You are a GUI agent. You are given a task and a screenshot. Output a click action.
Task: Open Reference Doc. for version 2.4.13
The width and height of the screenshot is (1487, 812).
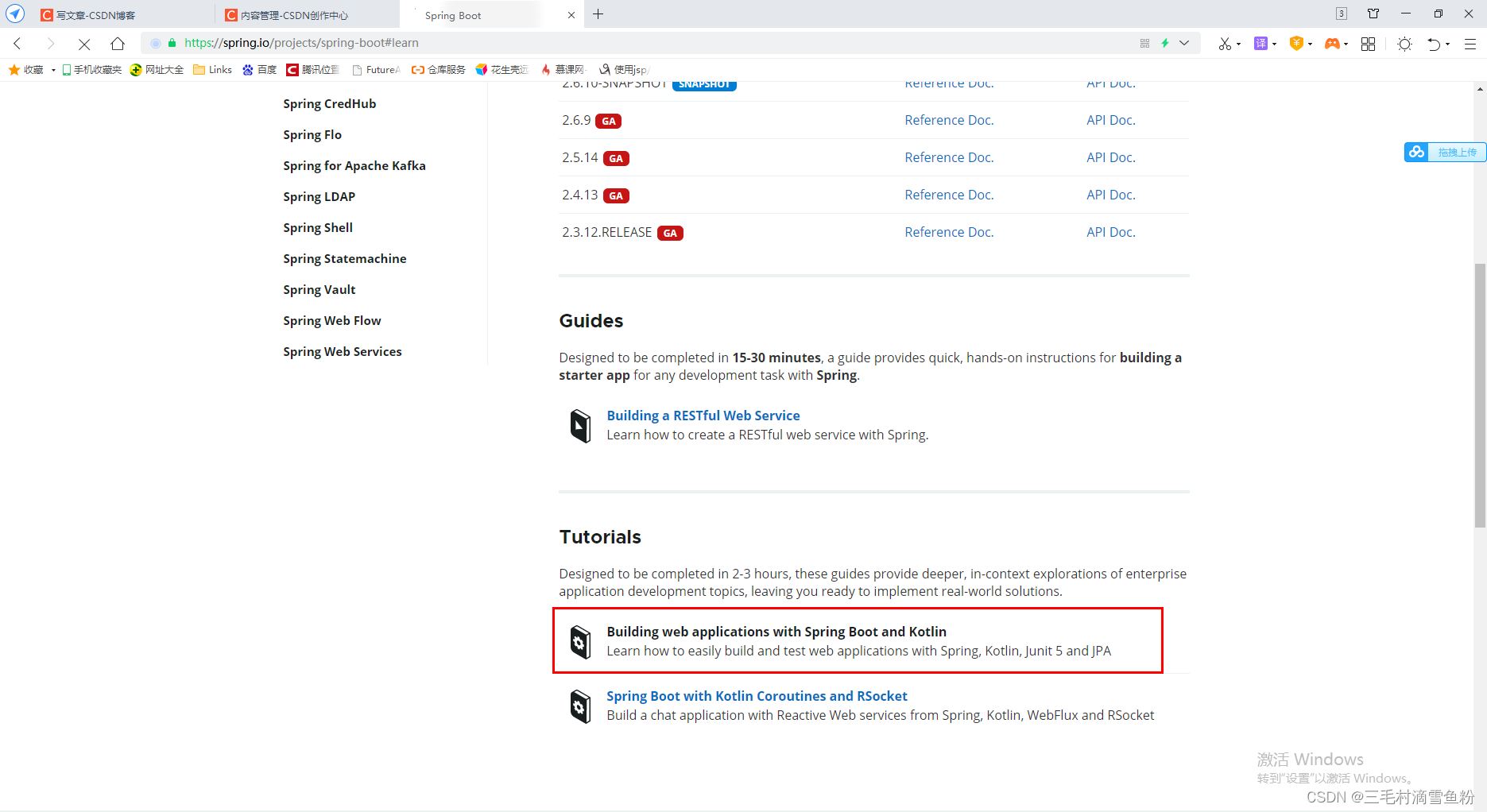pos(949,195)
